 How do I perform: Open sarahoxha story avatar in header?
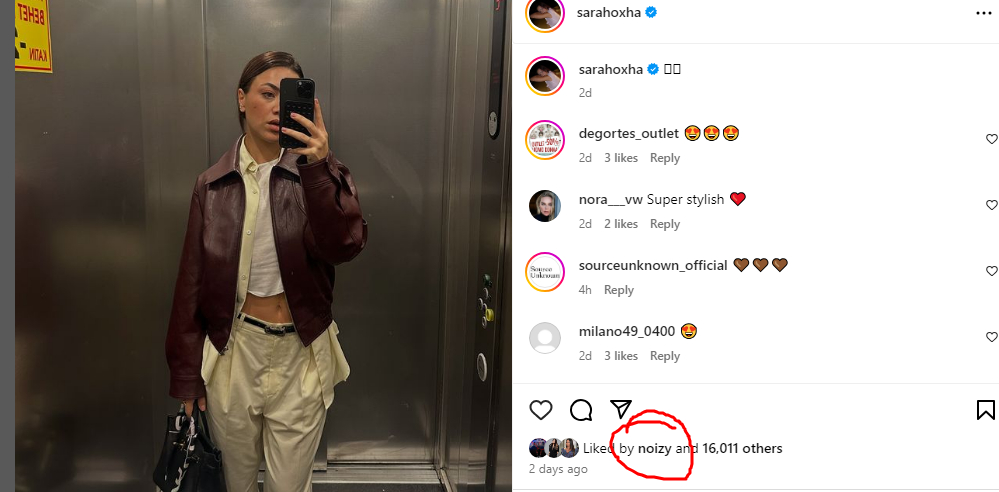click(x=545, y=14)
